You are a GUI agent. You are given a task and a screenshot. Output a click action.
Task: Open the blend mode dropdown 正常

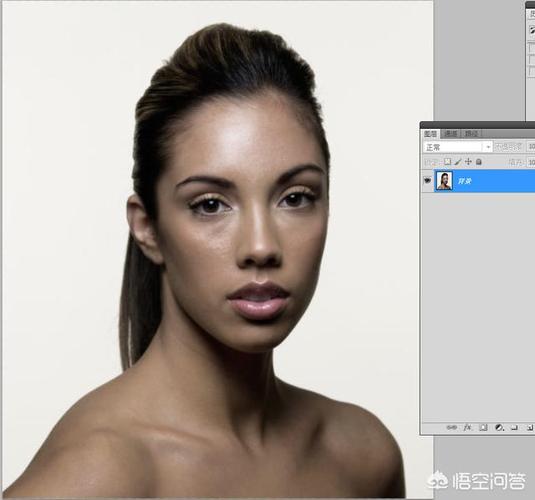tap(458, 147)
